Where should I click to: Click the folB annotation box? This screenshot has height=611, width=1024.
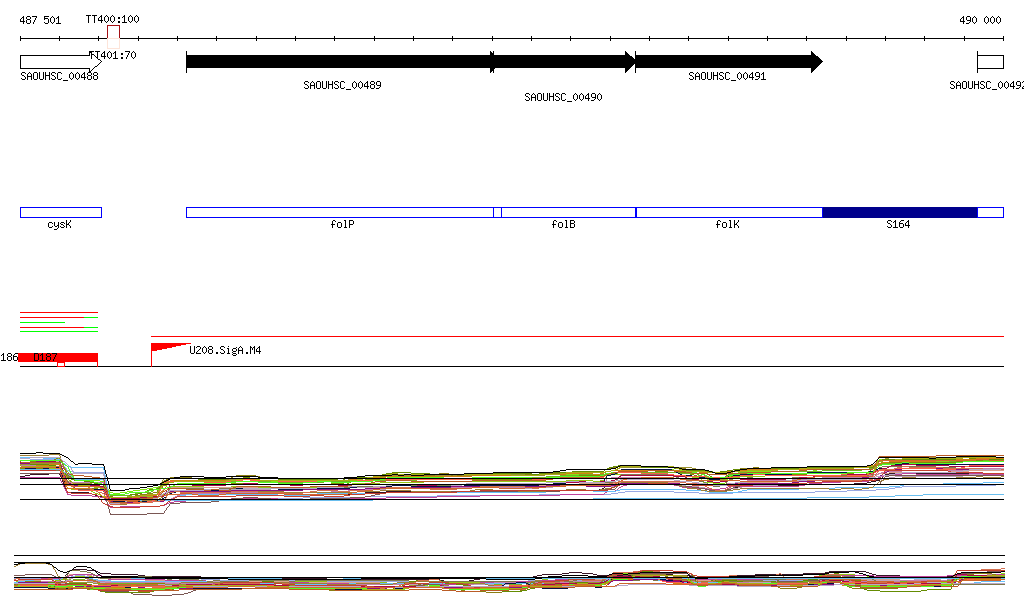tap(568, 212)
